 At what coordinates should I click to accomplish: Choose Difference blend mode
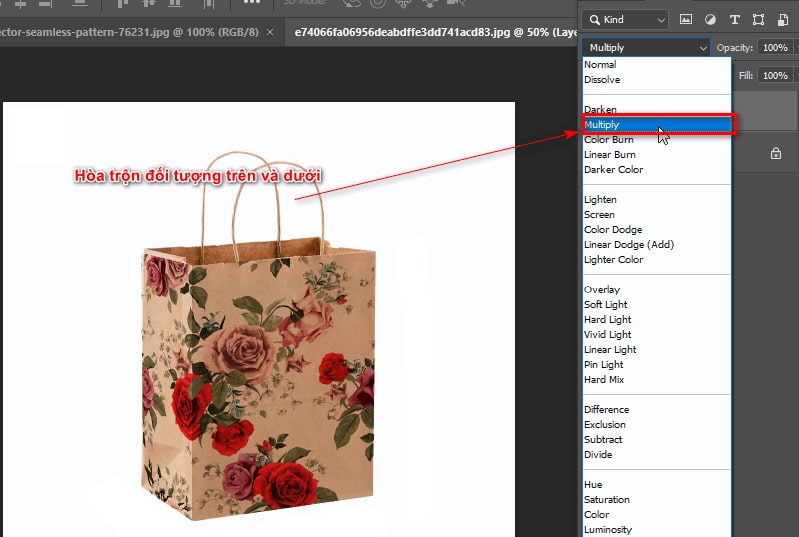click(x=657, y=410)
